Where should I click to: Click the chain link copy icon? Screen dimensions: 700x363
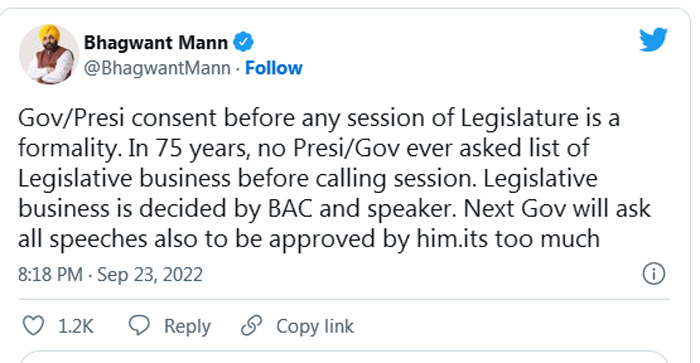(x=252, y=325)
